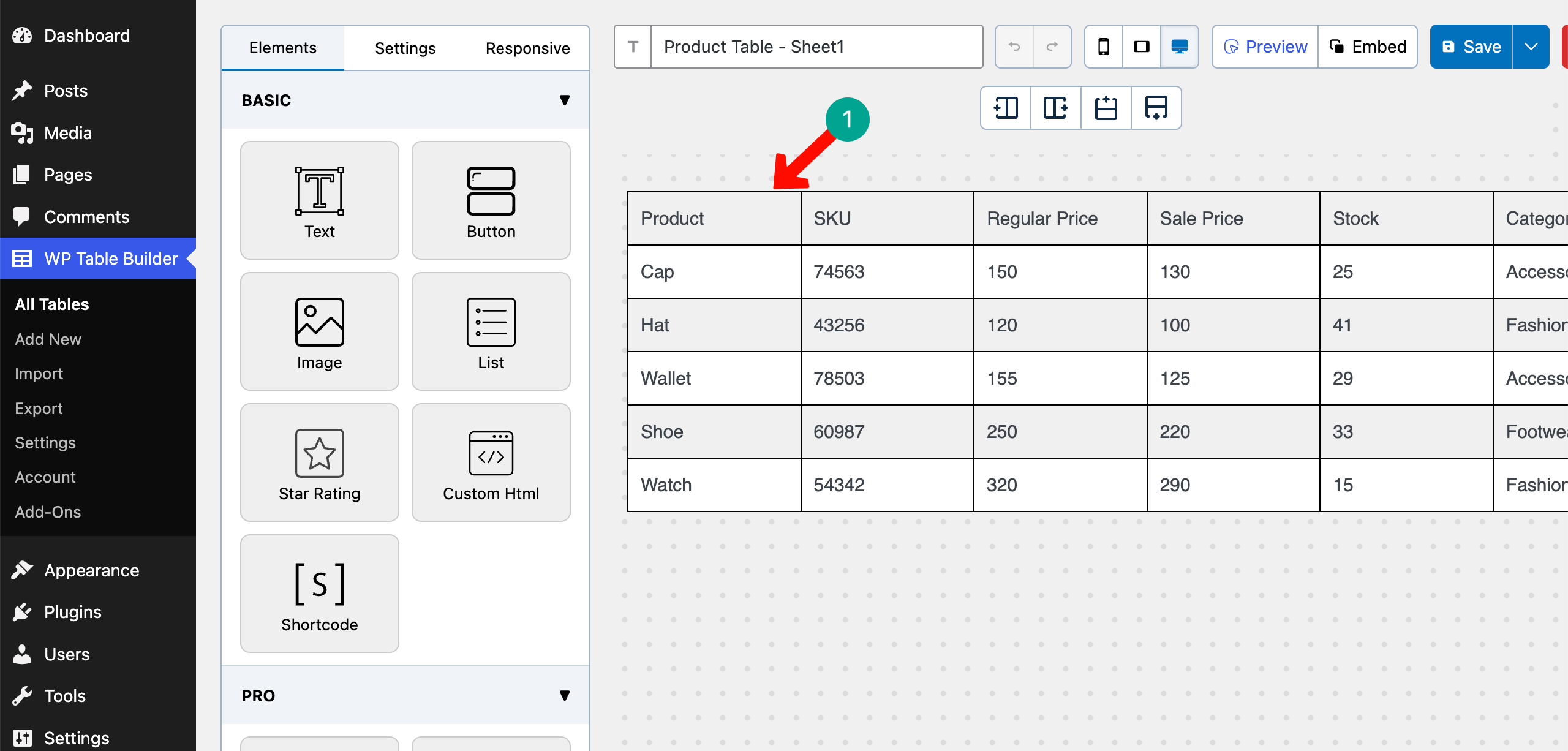Select the Custom Html element
The image size is (1568, 751).
(x=491, y=462)
